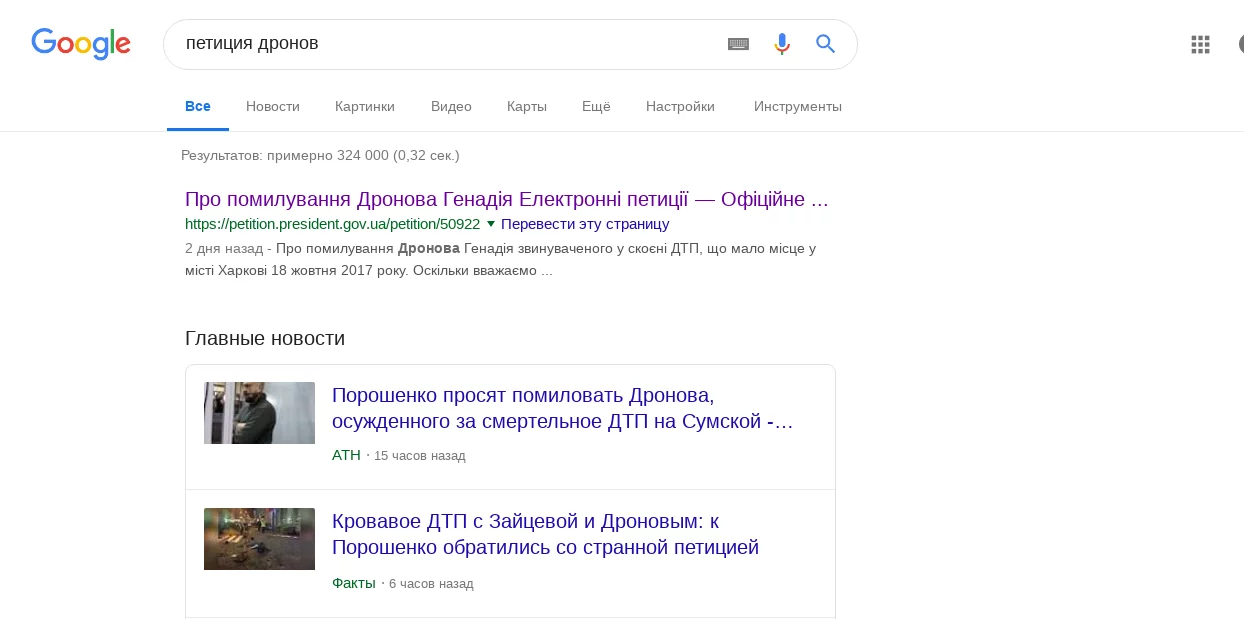Viewport: 1244px width, 619px height.
Task: Open the Кровавое ДТП с Зайцевой article
Action: [x=545, y=534]
